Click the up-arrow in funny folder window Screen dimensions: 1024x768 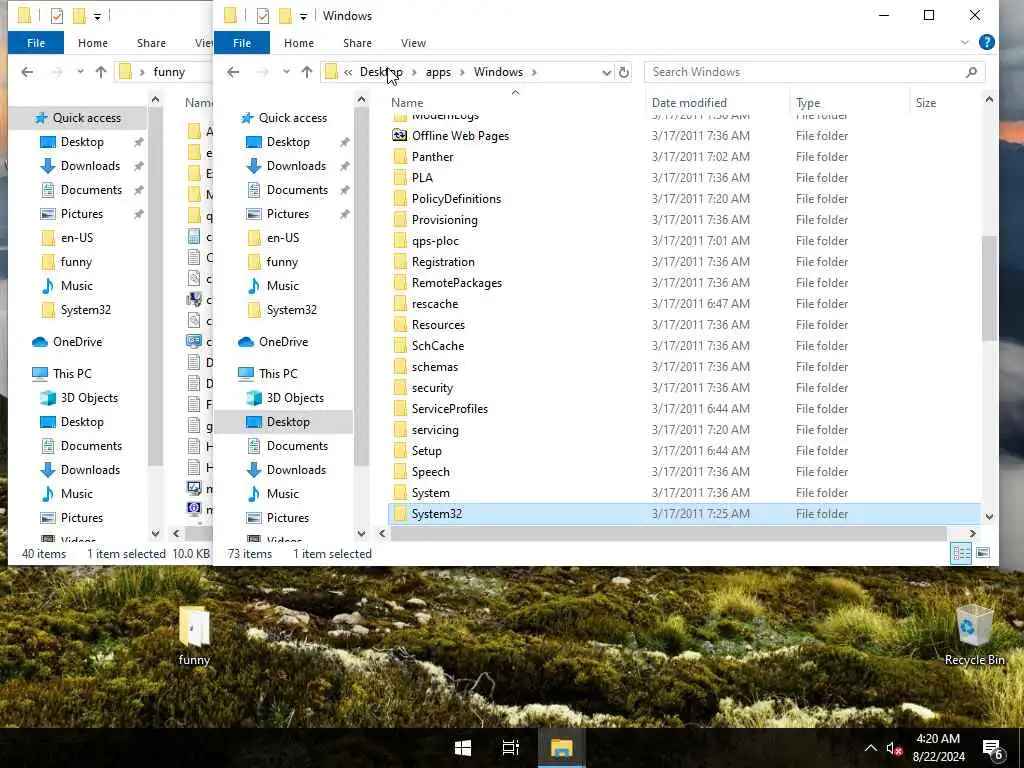point(101,72)
